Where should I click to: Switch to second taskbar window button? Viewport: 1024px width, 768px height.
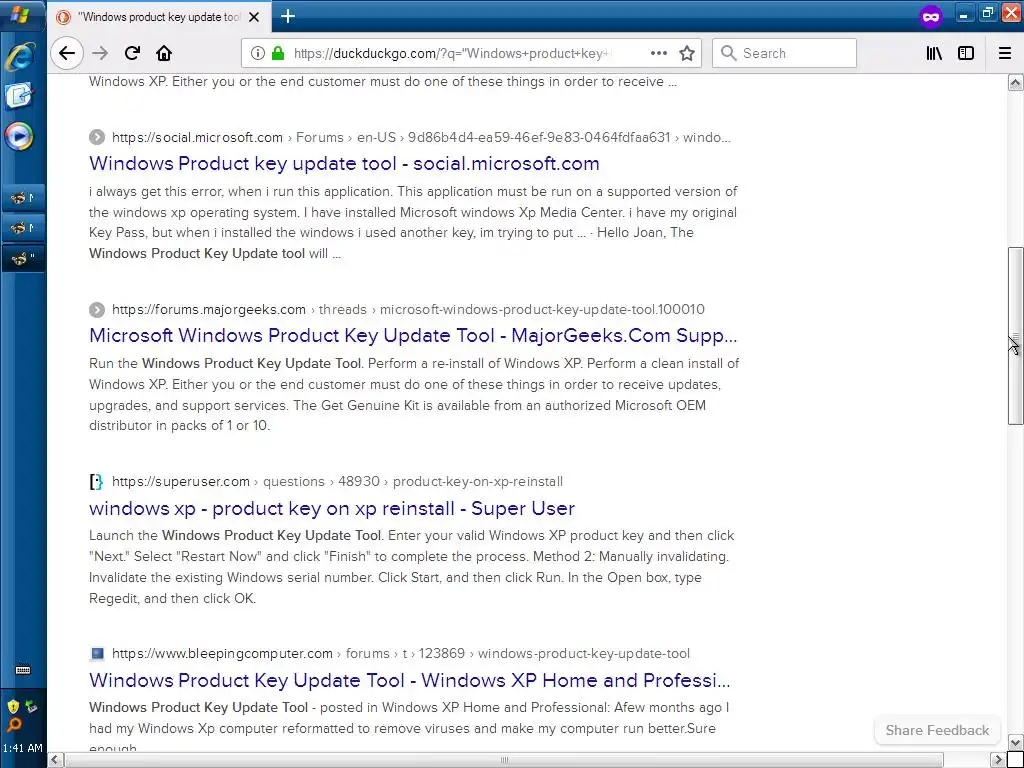[23, 227]
